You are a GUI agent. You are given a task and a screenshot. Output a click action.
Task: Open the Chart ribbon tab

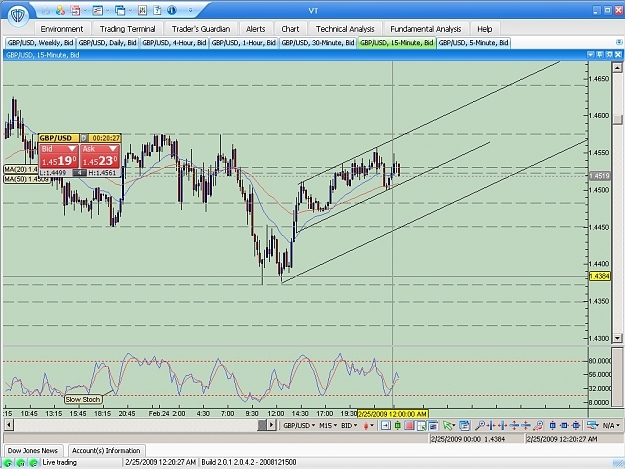(290, 29)
